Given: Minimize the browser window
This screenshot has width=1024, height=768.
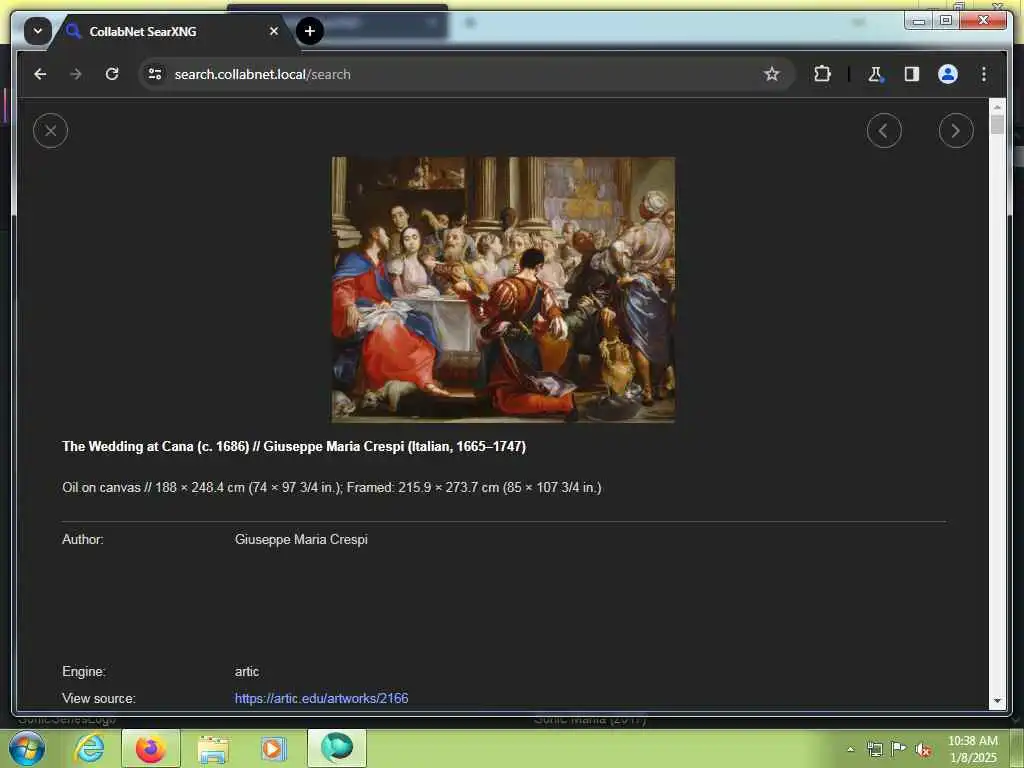Looking at the screenshot, I should tap(919, 21).
